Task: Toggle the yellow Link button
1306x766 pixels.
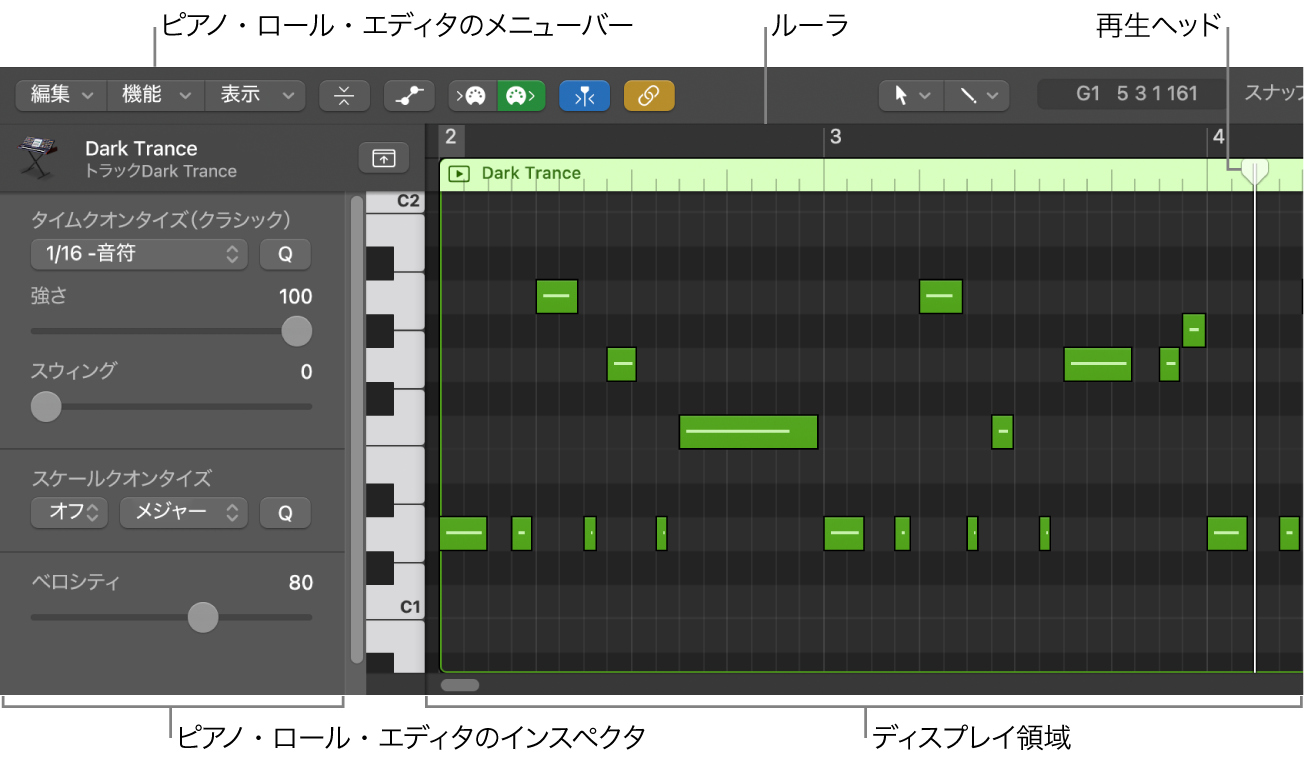Action: tap(649, 95)
